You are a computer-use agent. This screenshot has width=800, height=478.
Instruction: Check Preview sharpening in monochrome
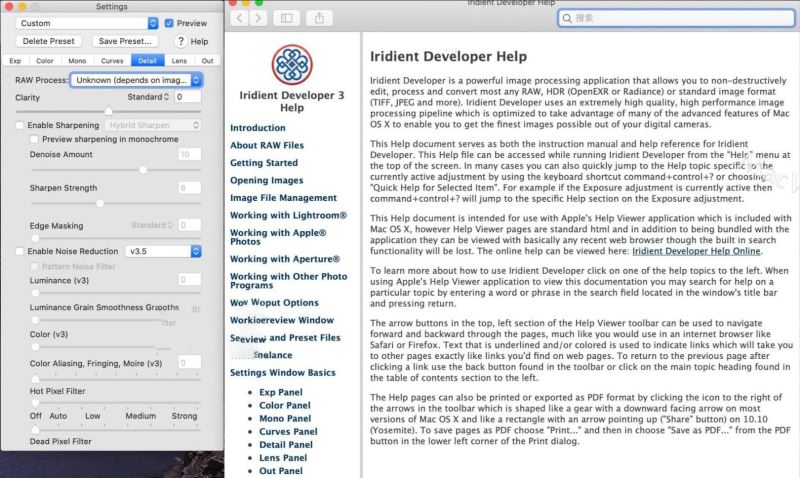(34, 139)
